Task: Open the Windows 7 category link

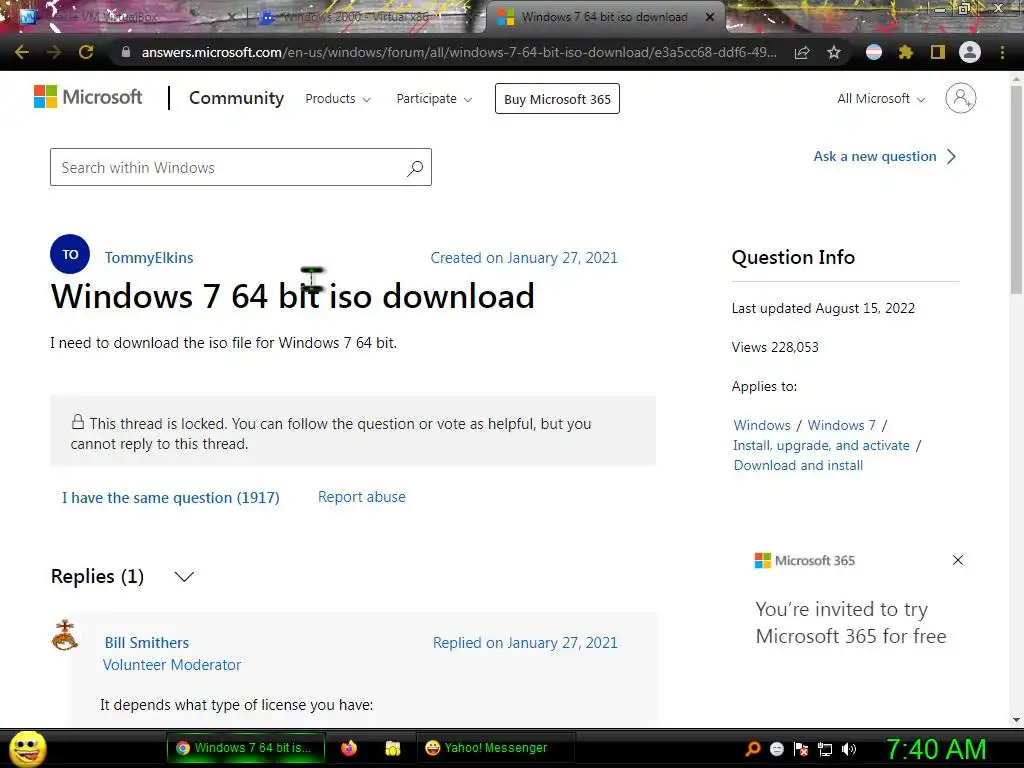Action: point(842,425)
